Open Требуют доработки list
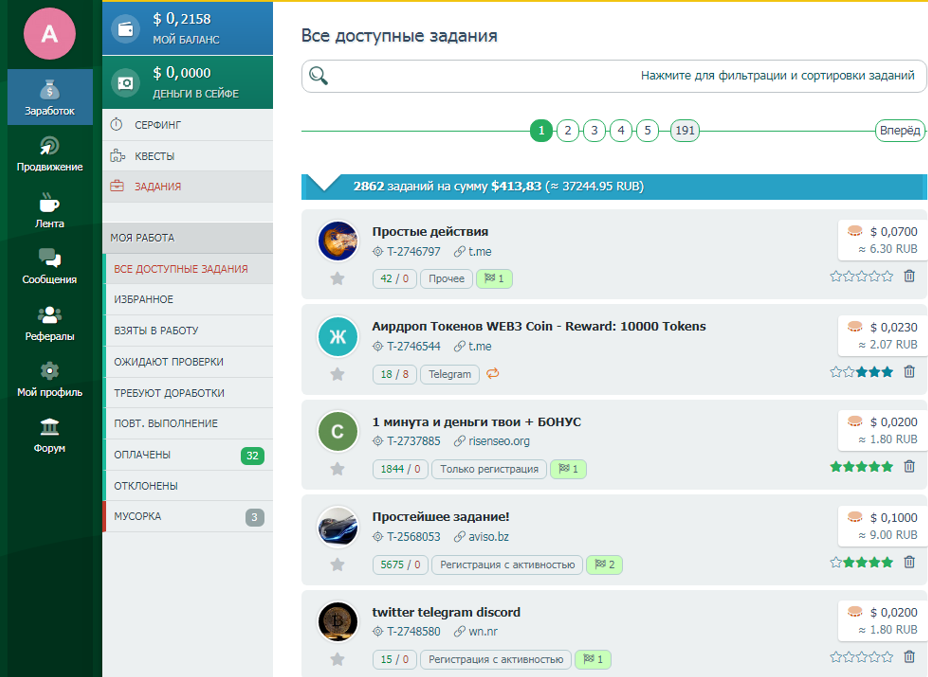The width and height of the screenshot is (928, 677). pyautogui.click(x=189, y=393)
